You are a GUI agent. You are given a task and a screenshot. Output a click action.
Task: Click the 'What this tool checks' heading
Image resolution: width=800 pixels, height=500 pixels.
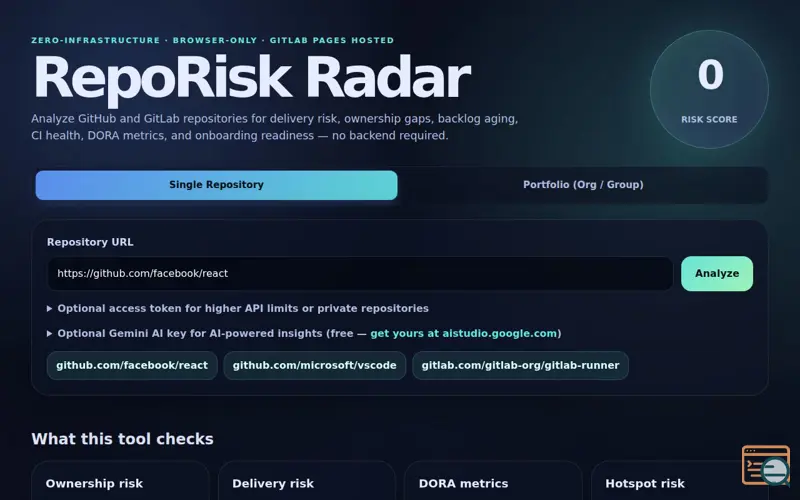tap(122, 439)
